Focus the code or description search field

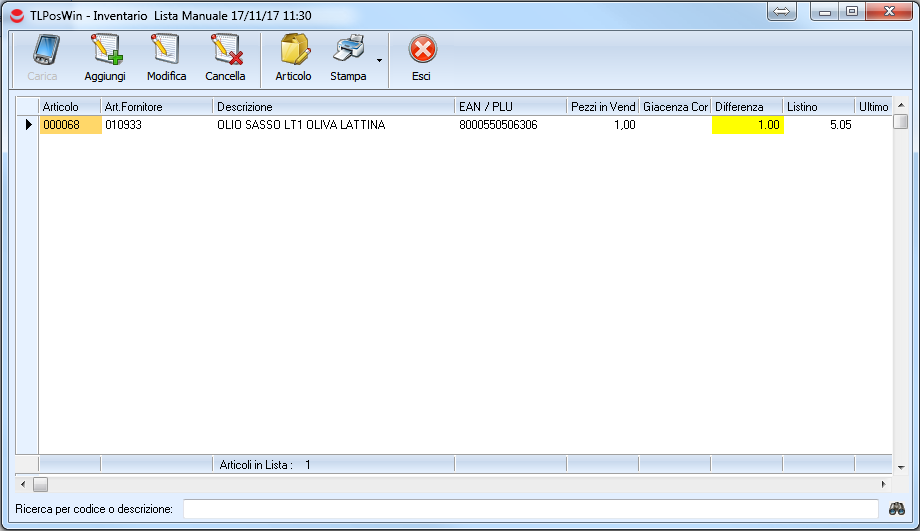pyautogui.click(x=530, y=509)
